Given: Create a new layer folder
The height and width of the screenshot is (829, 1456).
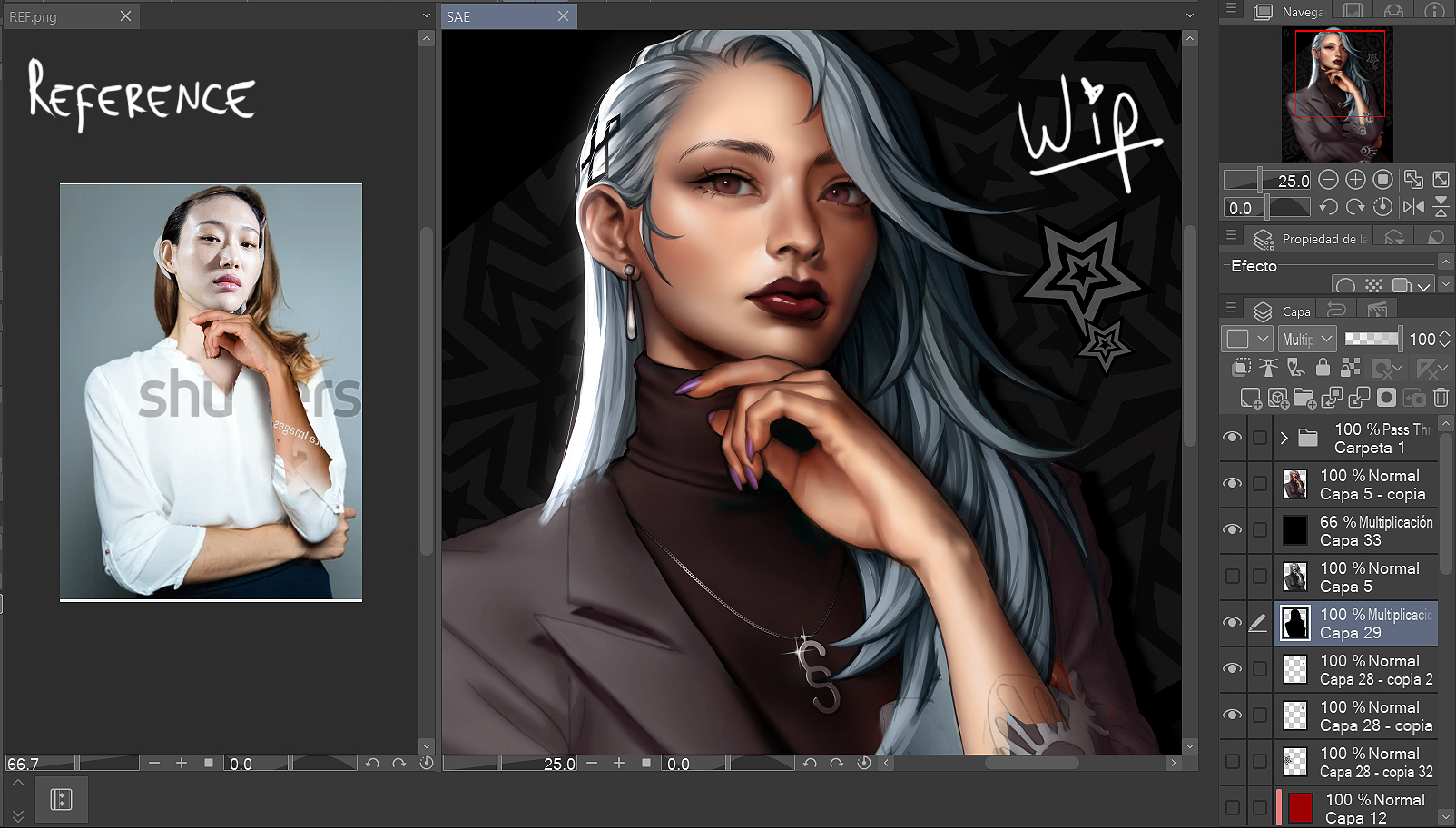Looking at the screenshot, I should (1304, 398).
